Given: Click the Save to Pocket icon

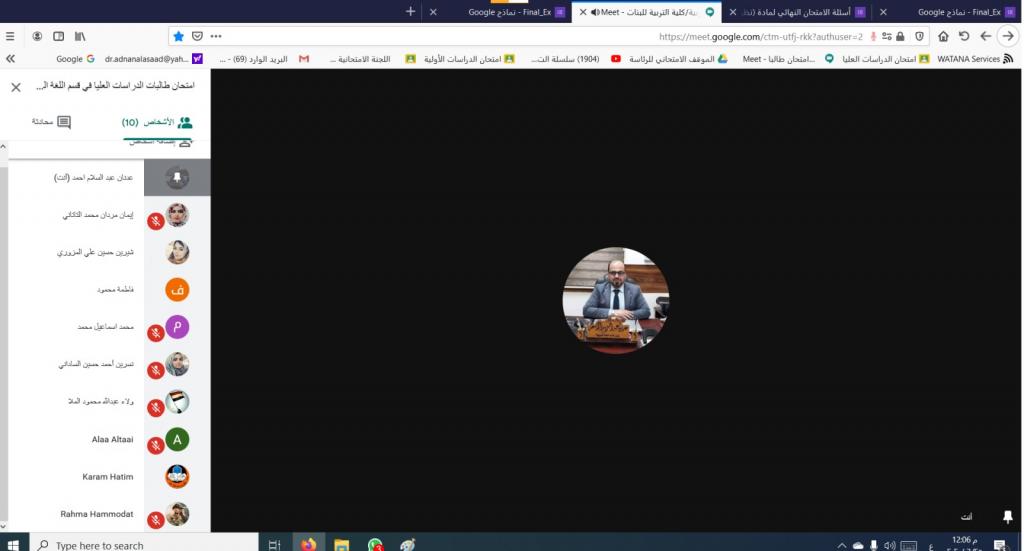Looking at the screenshot, I should (197, 36).
